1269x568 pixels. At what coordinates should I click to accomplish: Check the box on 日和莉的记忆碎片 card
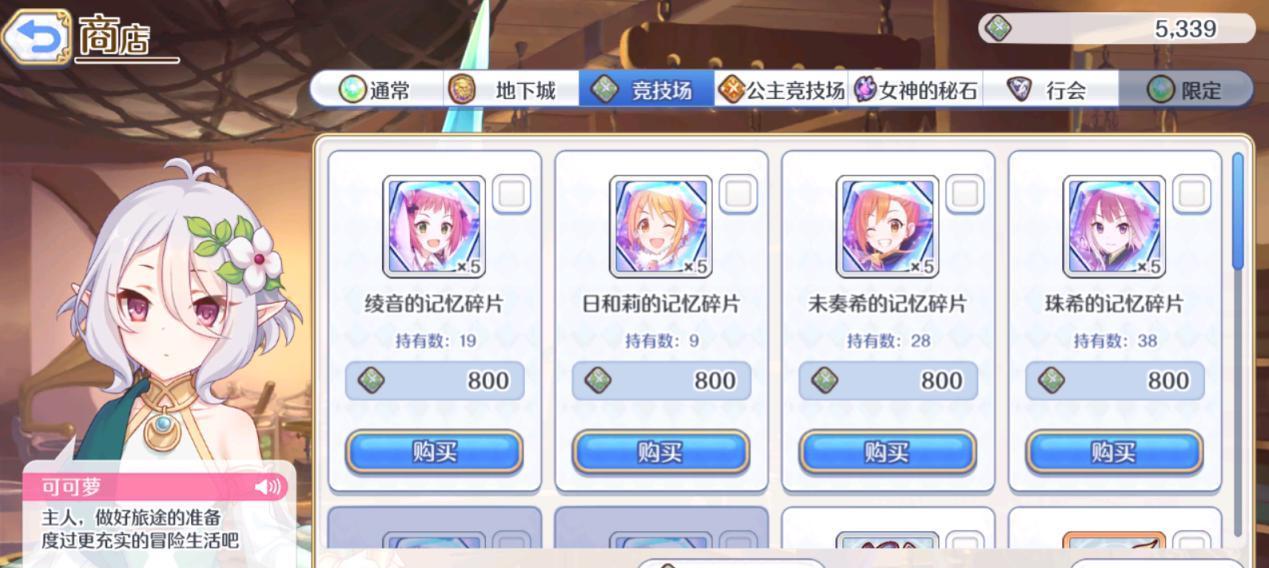739,194
